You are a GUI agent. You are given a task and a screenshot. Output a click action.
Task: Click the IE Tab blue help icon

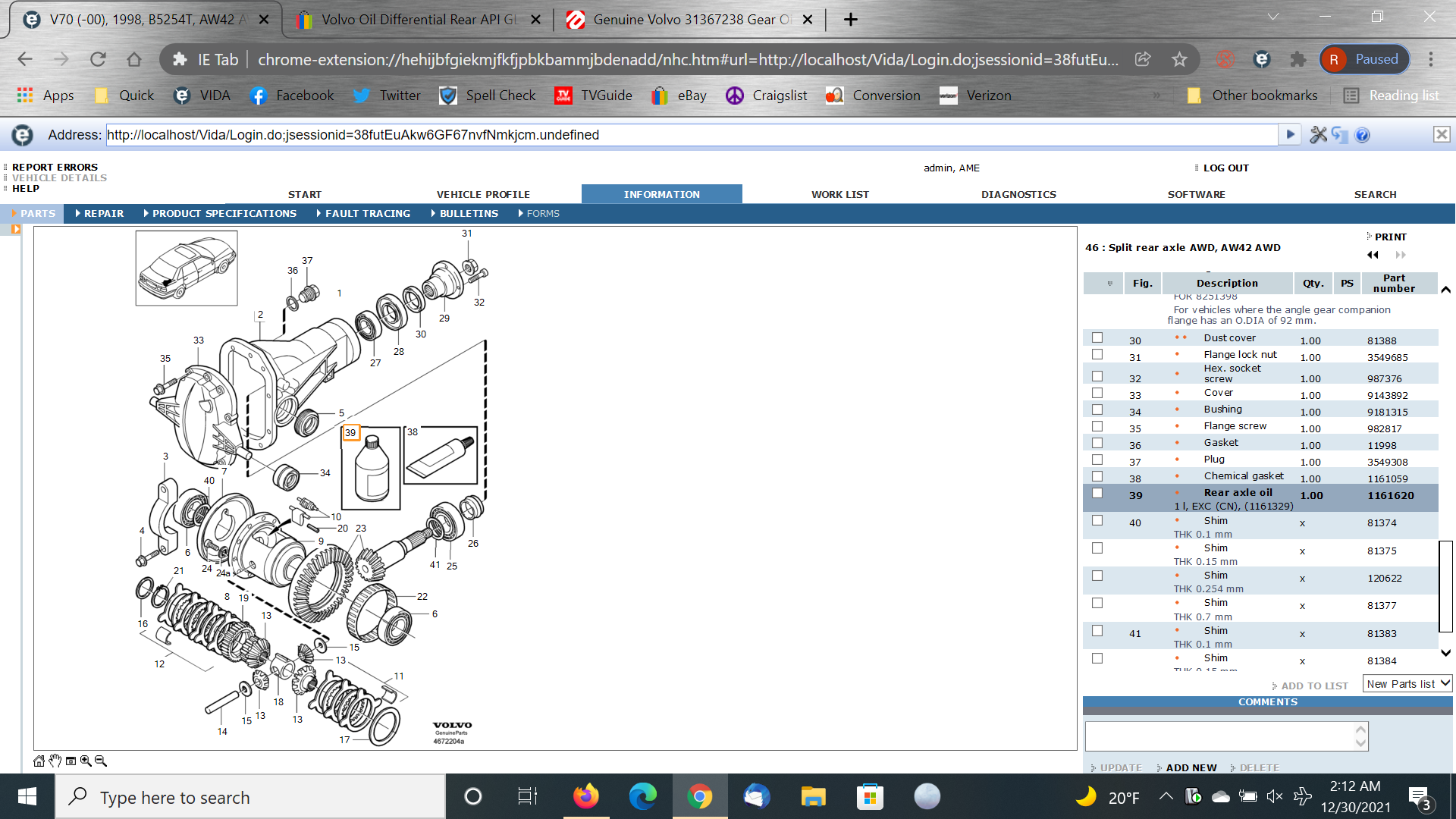pyautogui.click(x=1362, y=135)
